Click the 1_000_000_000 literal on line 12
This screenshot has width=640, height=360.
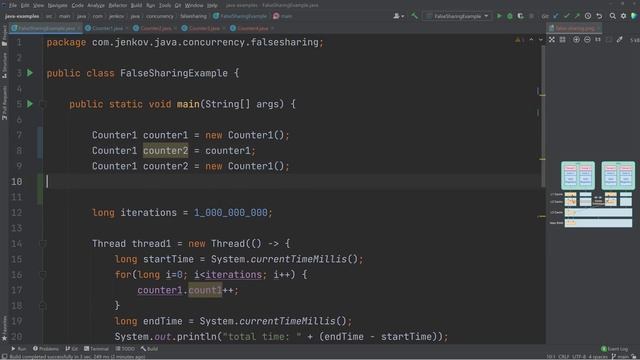coord(230,213)
